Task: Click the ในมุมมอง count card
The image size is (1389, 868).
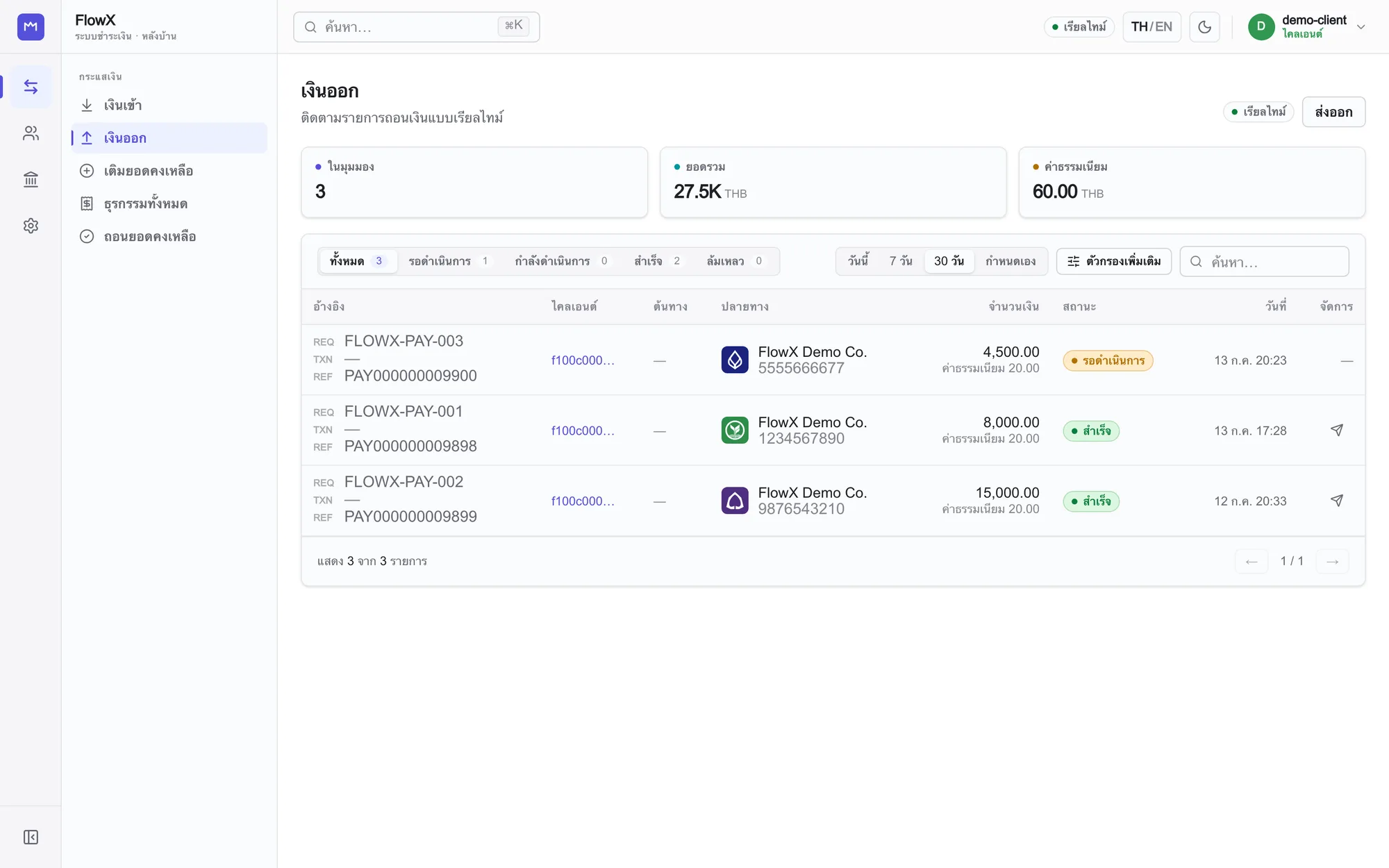Action: click(474, 182)
